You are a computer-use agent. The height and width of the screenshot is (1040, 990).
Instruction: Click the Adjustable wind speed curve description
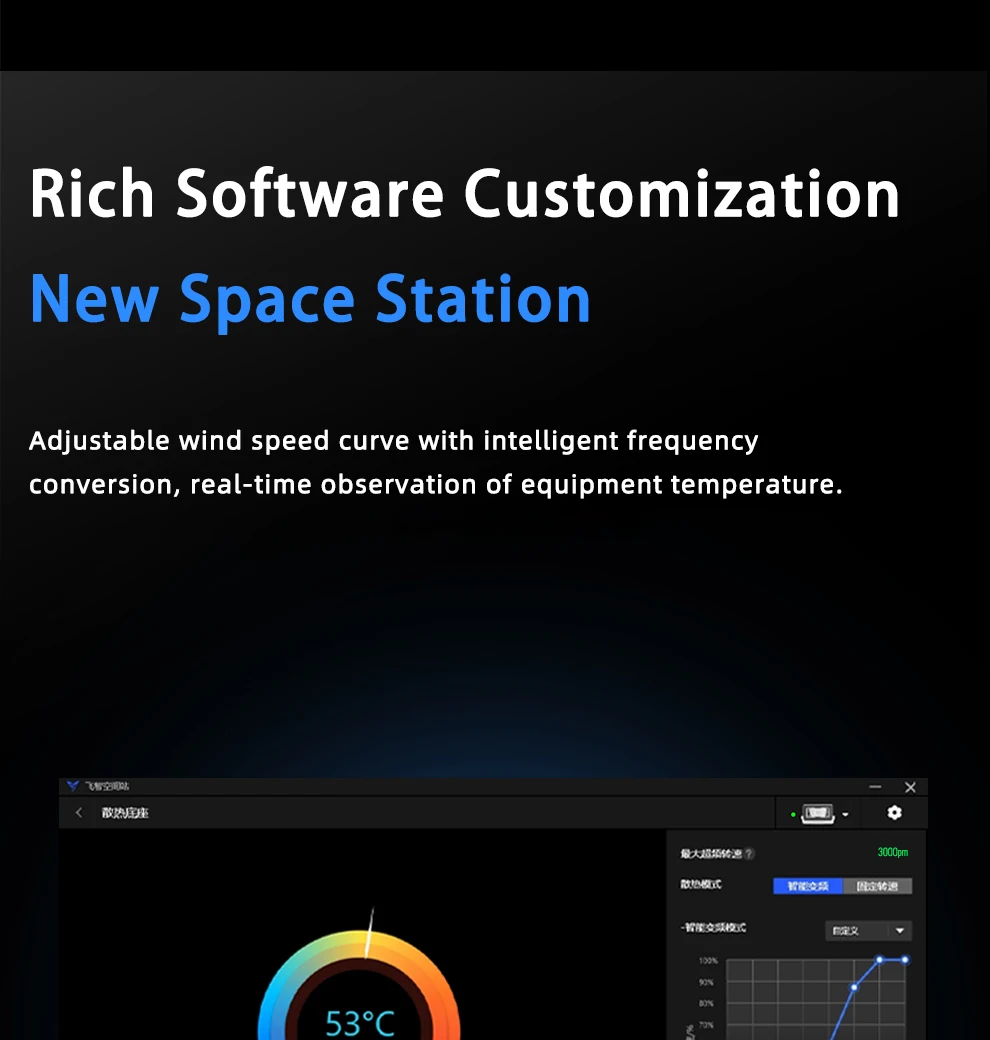coord(436,462)
